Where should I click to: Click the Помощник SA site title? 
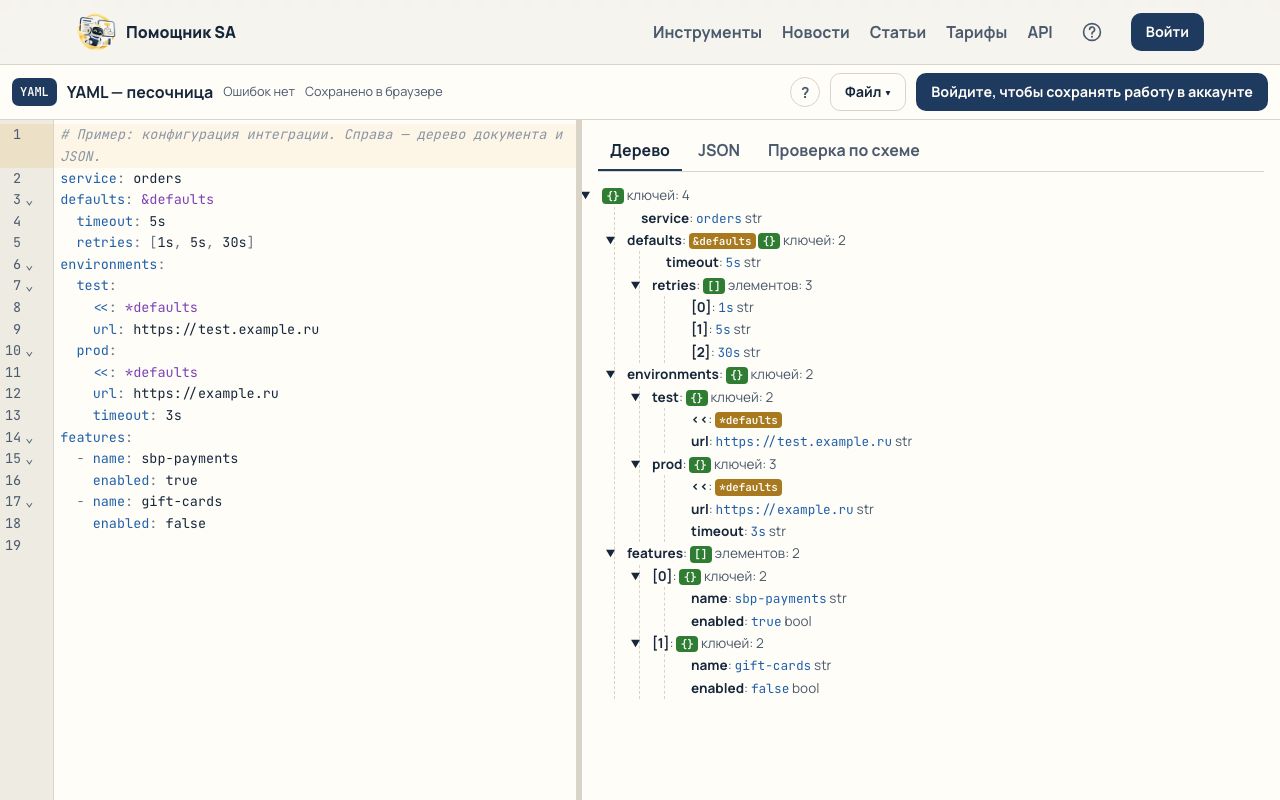pyautogui.click(x=181, y=32)
